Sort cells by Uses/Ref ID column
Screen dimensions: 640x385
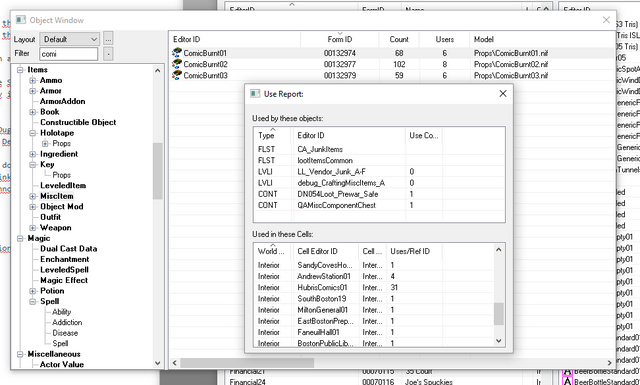tap(414, 251)
